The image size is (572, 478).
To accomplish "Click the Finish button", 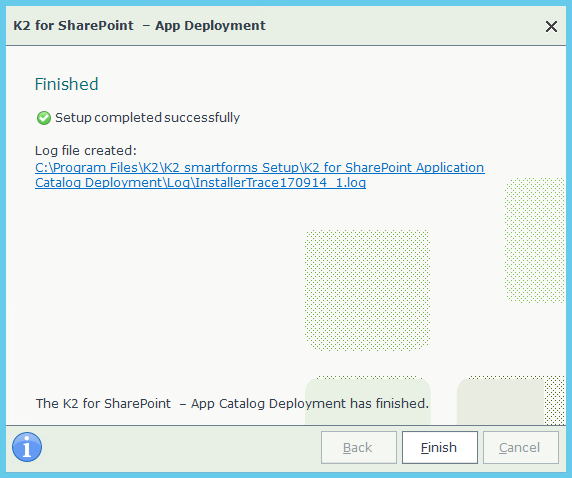I will (x=440, y=447).
